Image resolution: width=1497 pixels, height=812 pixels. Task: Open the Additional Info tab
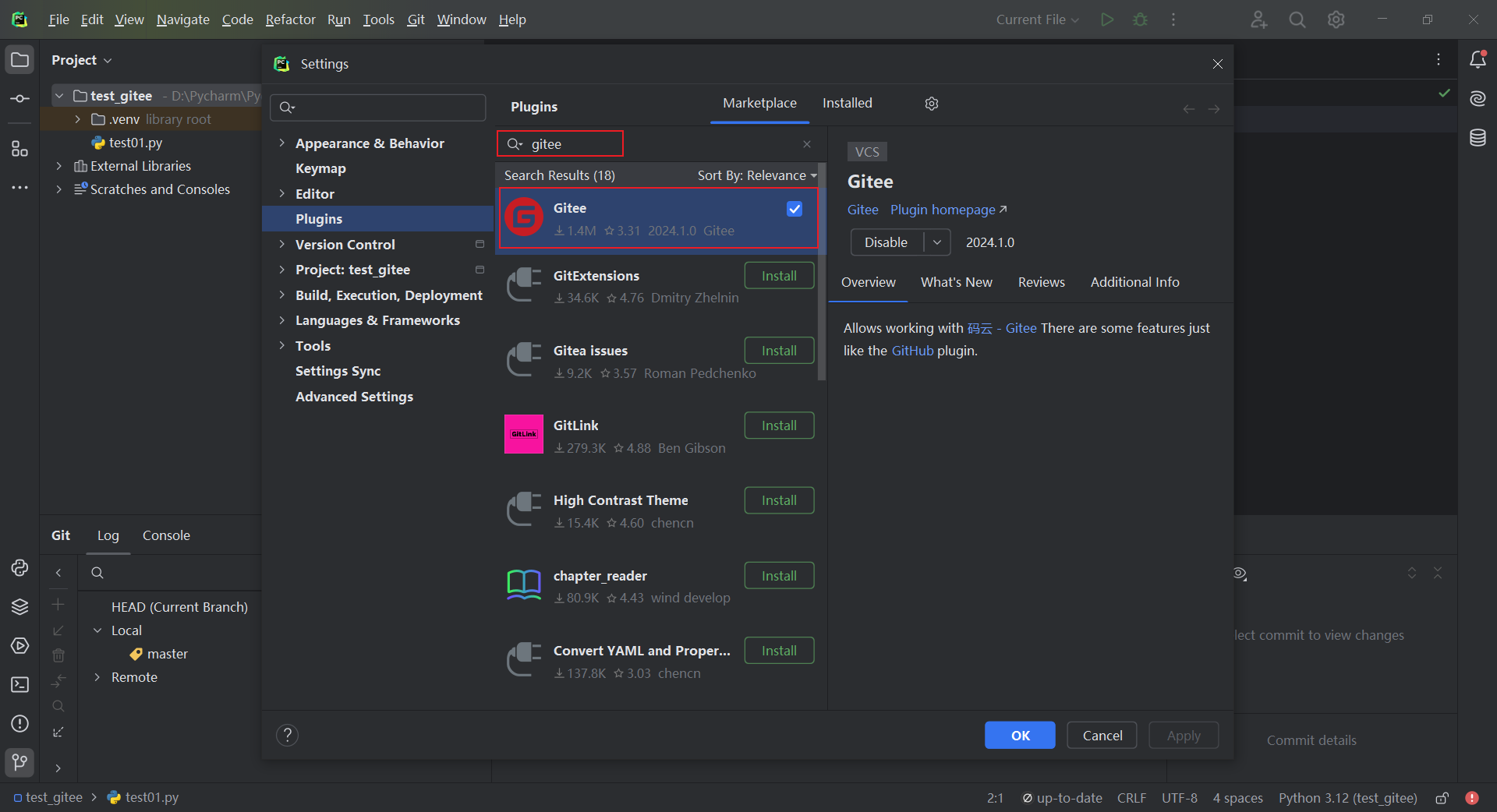(1134, 282)
